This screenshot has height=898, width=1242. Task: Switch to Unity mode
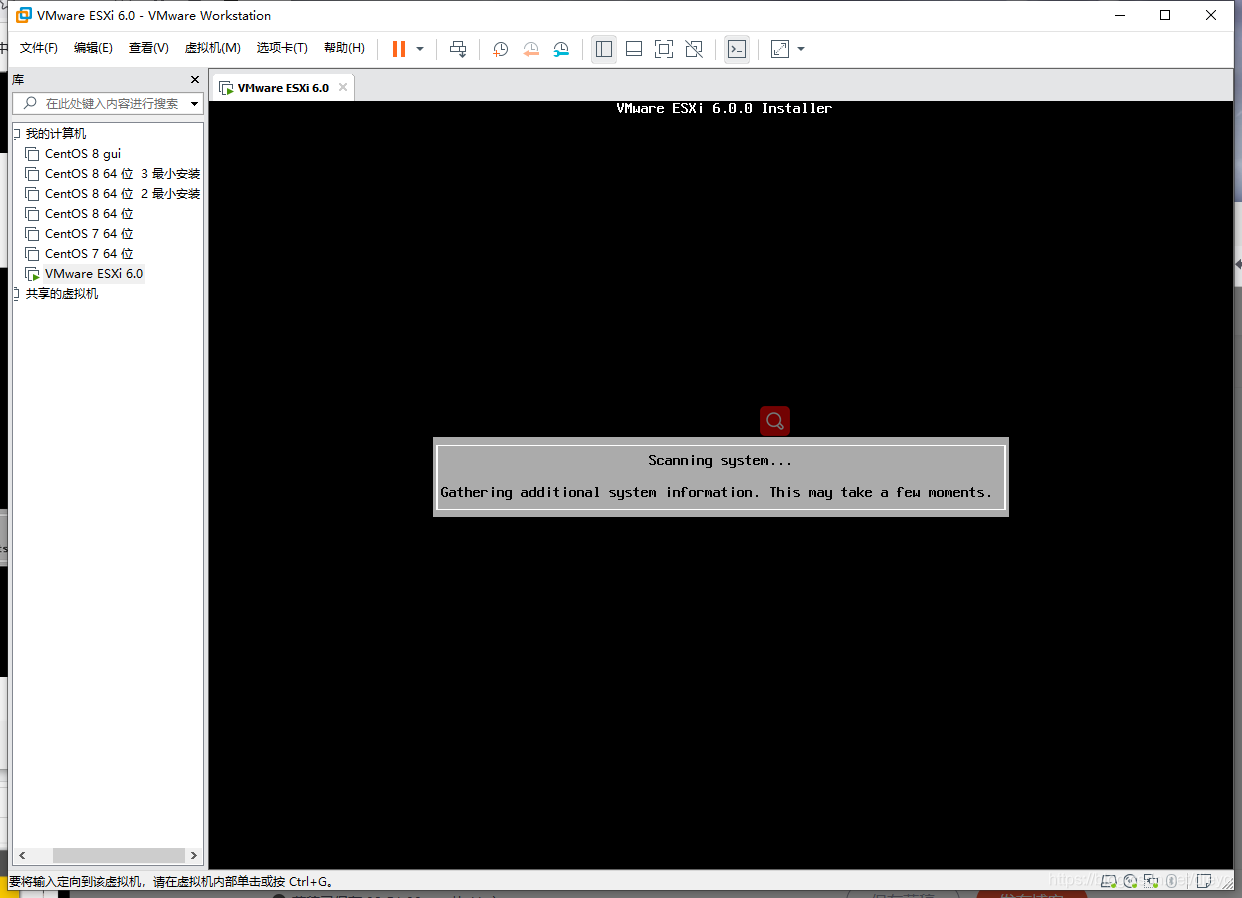click(694, 49)
